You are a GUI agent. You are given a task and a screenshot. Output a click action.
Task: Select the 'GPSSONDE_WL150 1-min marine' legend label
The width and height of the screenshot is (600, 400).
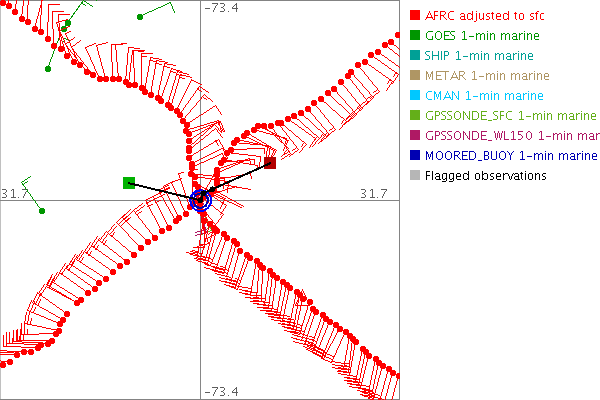510,136
